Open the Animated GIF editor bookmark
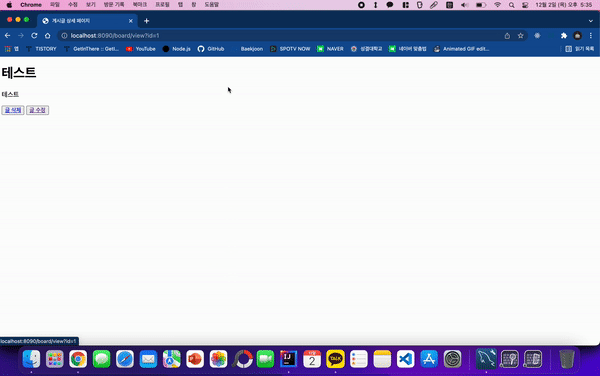Viewport: 600px width, 376px height. (x=461, y=49)
